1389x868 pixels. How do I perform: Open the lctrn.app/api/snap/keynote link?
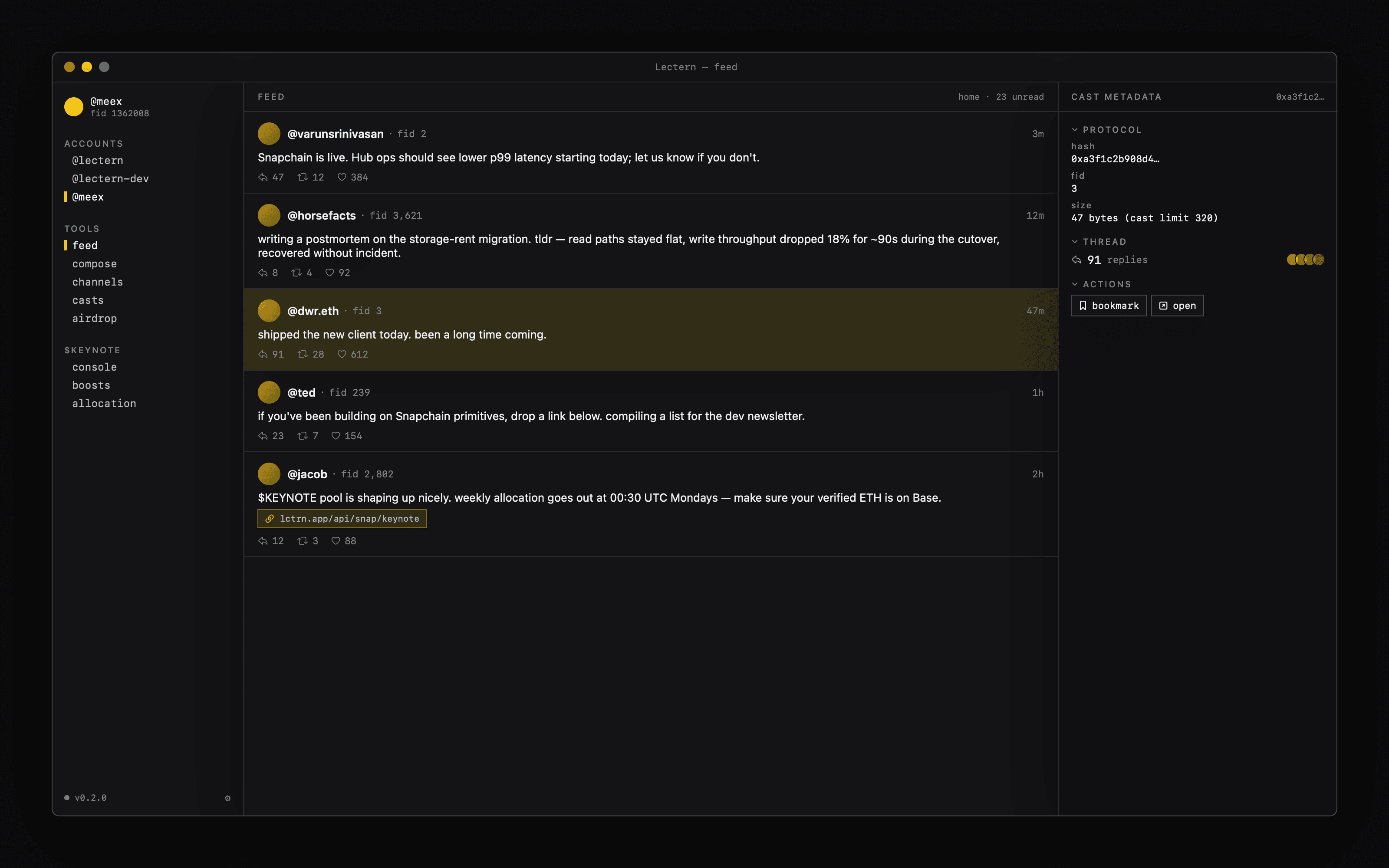(342, 518)
